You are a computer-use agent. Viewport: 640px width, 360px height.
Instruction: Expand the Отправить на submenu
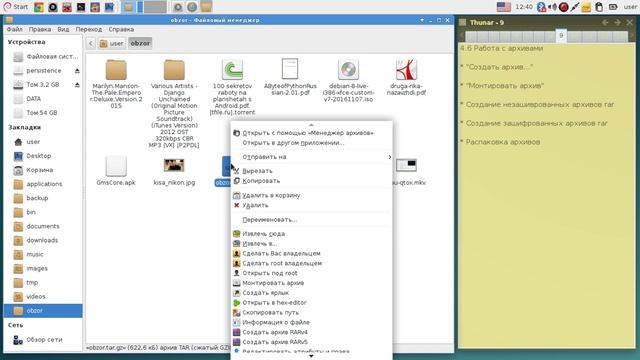click(x=311, y=157)
